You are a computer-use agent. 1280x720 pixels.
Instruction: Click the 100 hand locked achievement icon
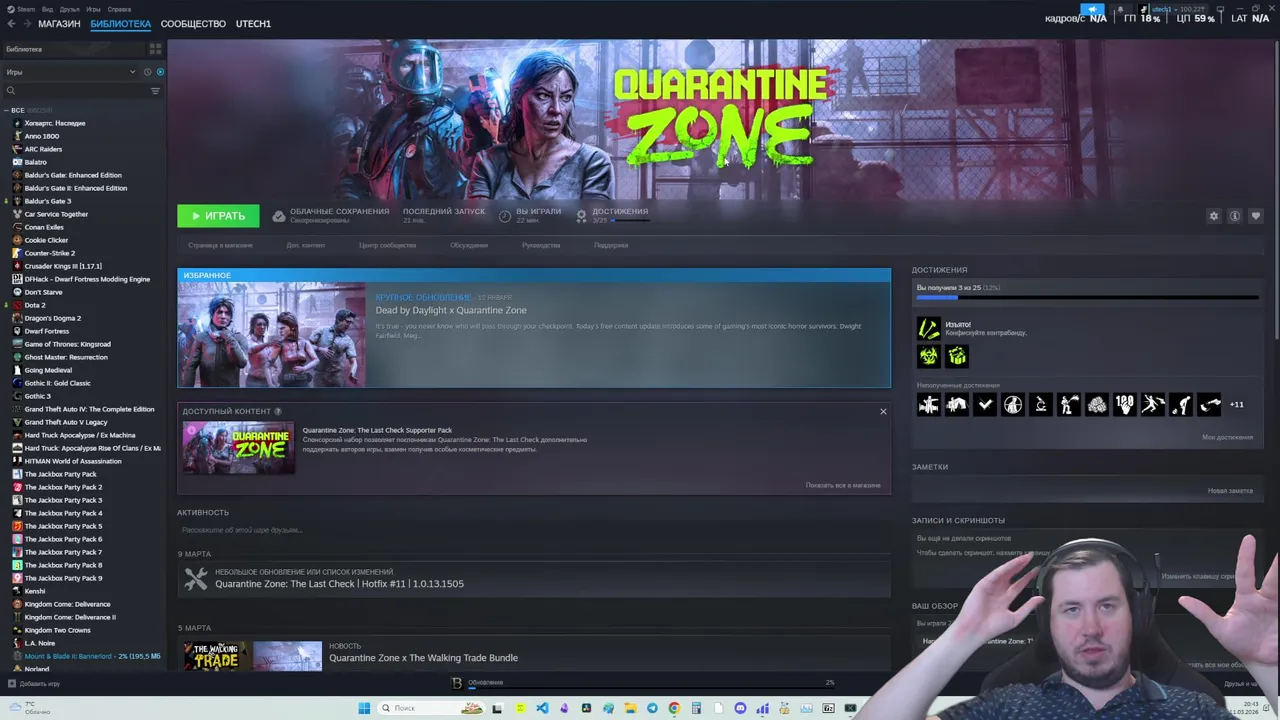click(x=1125, y=404)
